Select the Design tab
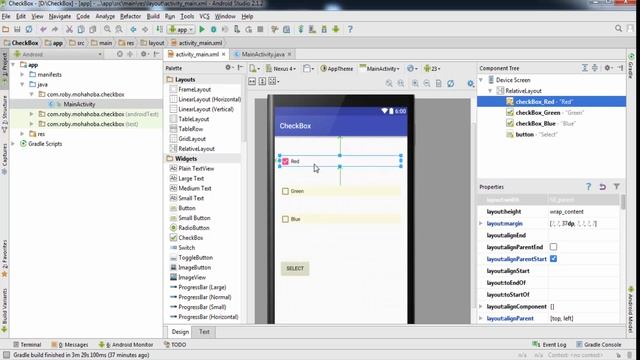Image resolution: width=640 pixels, height=360 pixels. pyautogui.click(x=180, y=332)
